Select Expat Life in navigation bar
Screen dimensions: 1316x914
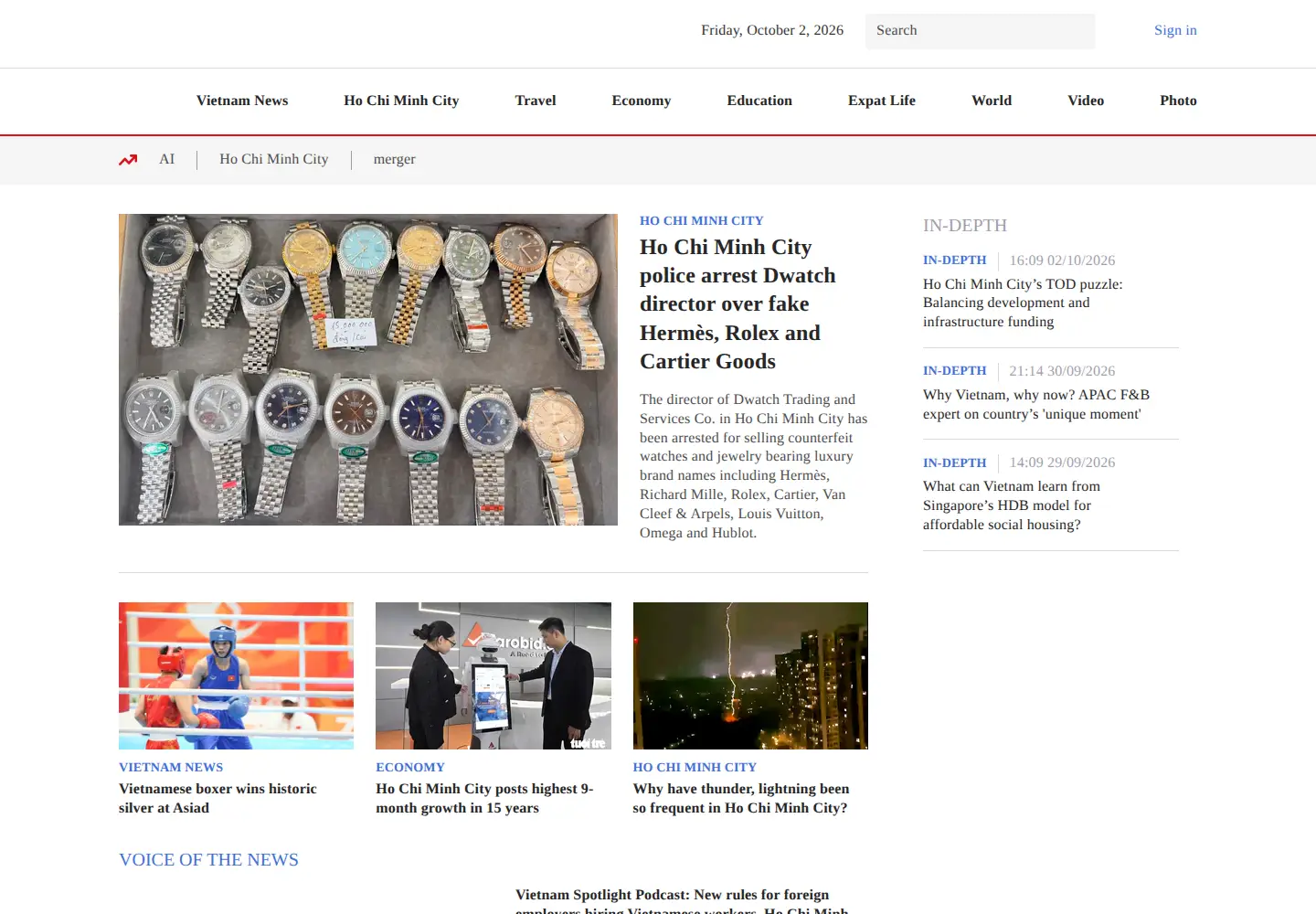(x=882, y=101)
